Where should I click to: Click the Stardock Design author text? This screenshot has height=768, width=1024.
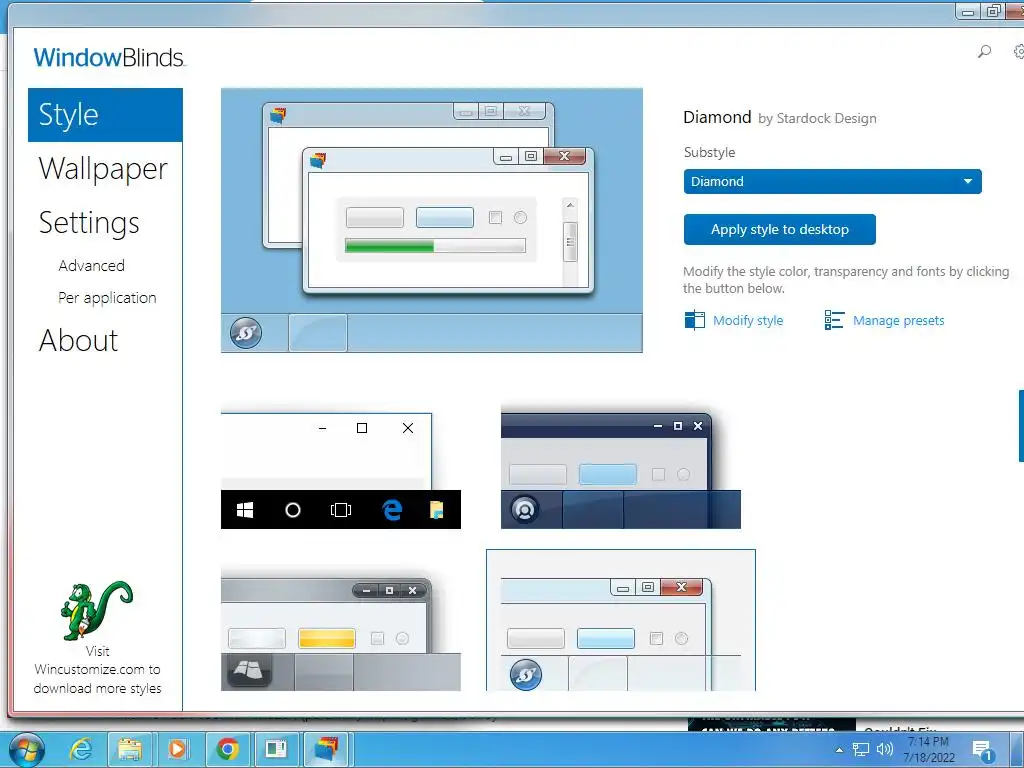(x=826, y=119)
